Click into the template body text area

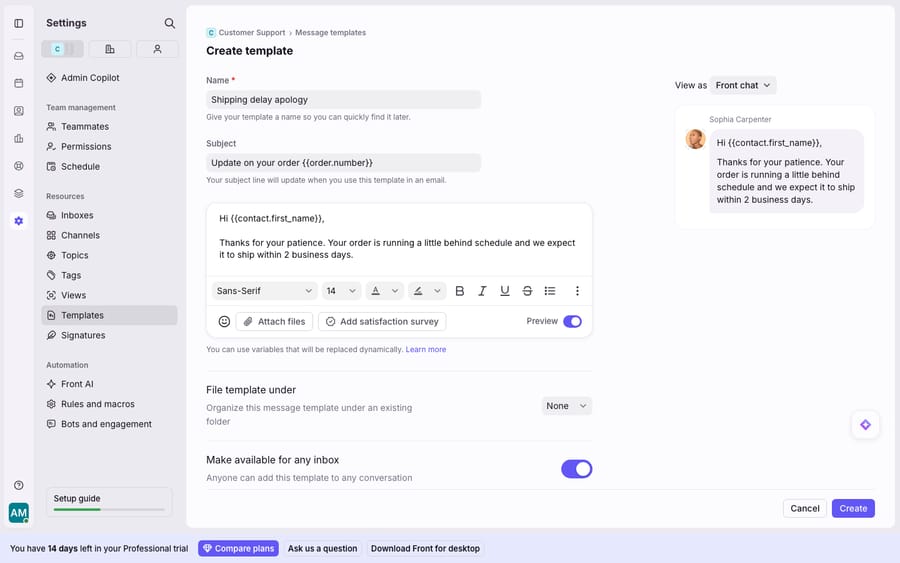point(399,239)
